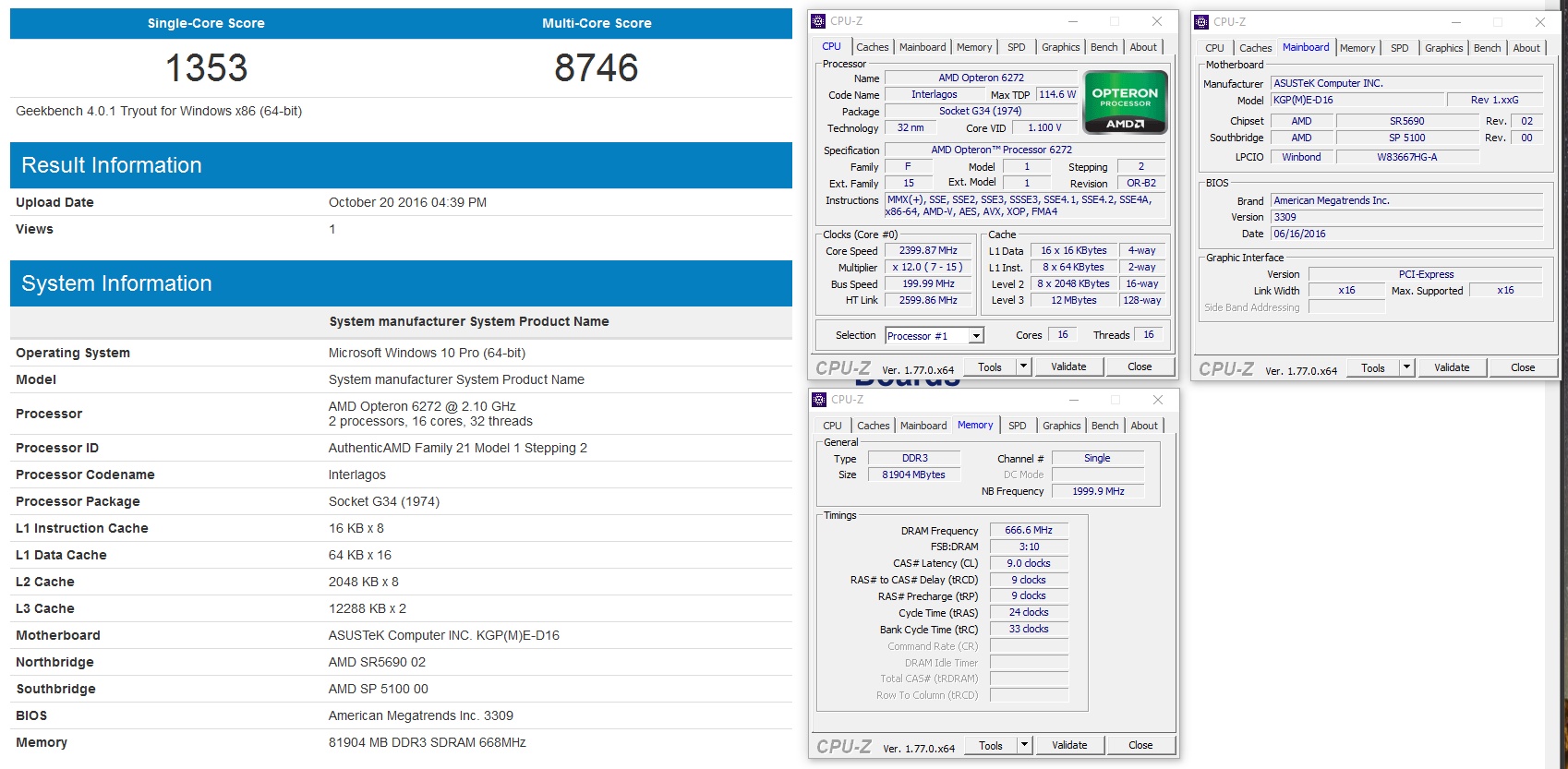This screenshot has height=769, width=1568.
Task: Open About tab in Mainboard window
Action: 1526,48
